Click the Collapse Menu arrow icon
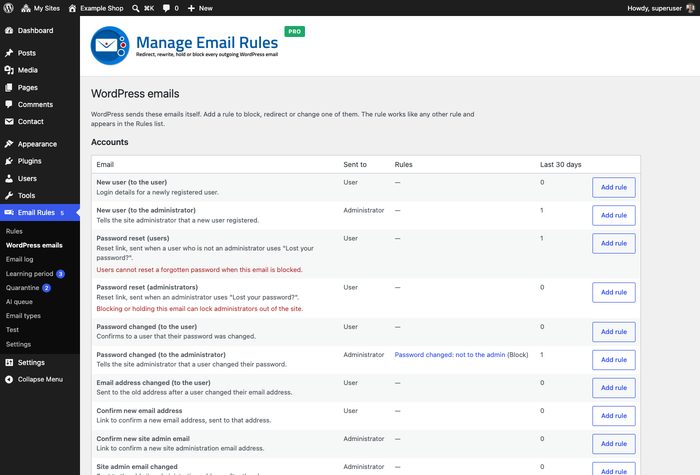This screenshot has width=700, height=475. tap(9, 379)
